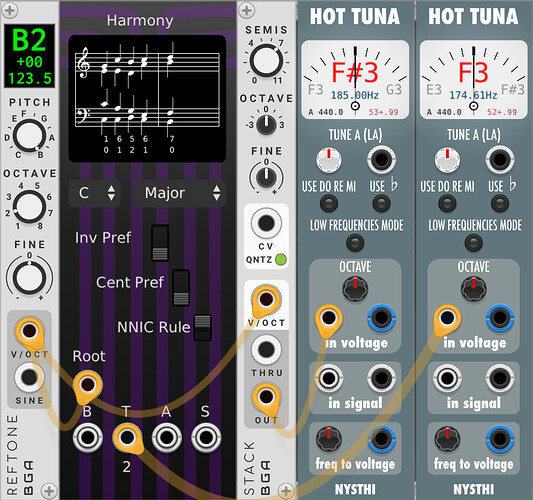Image resolution: width=533 pixels, height=500 pixels.
Task: Click the STACK OCTAVE knob
Action: point(266,125)
